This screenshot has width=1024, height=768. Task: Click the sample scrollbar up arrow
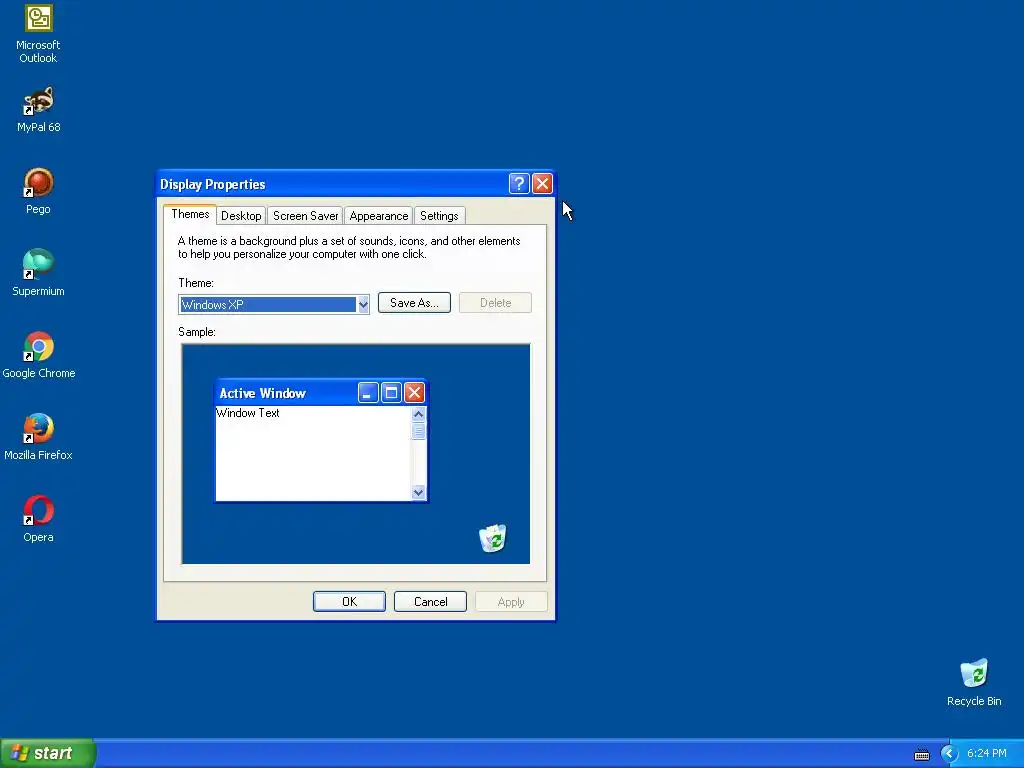click(419, 414)
